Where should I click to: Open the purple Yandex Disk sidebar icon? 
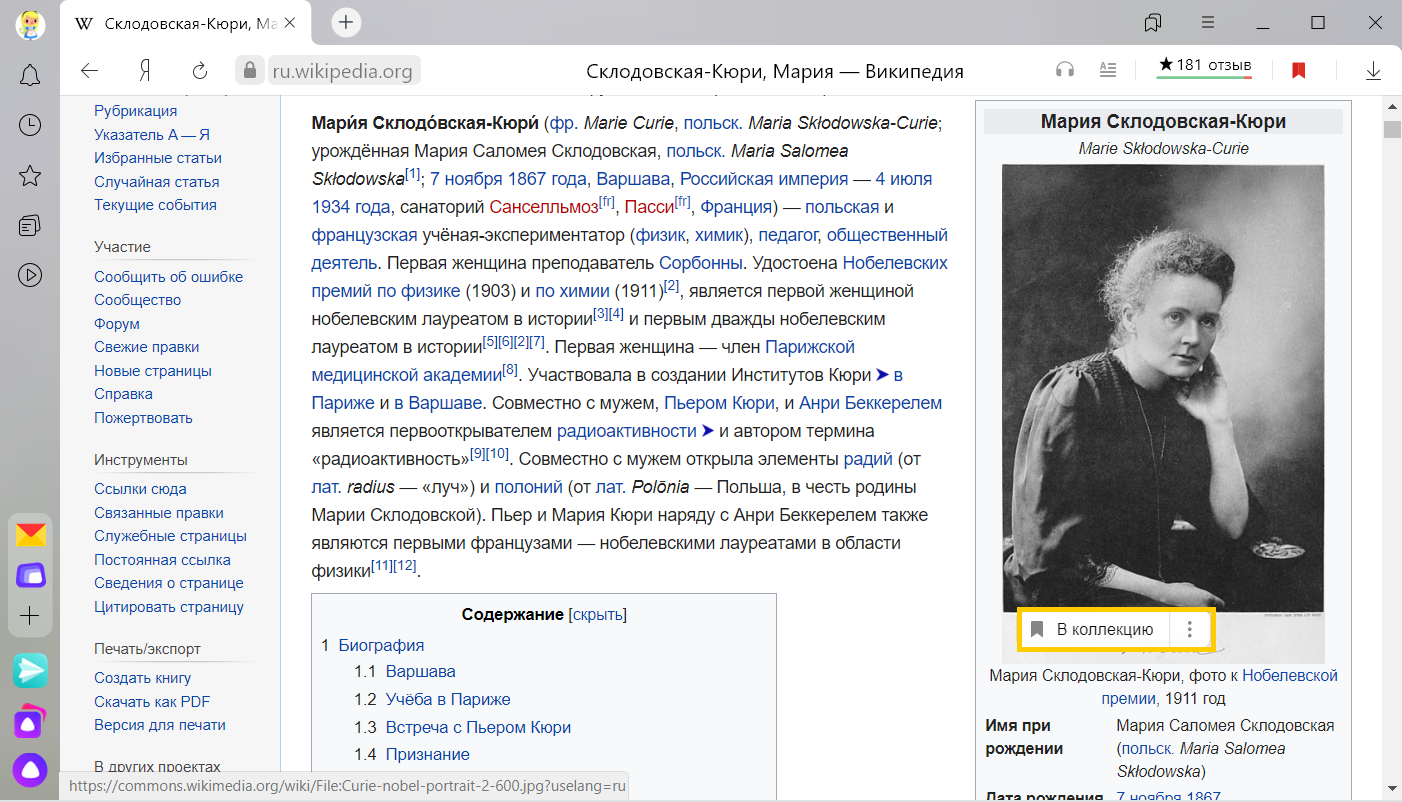[30, 575]
